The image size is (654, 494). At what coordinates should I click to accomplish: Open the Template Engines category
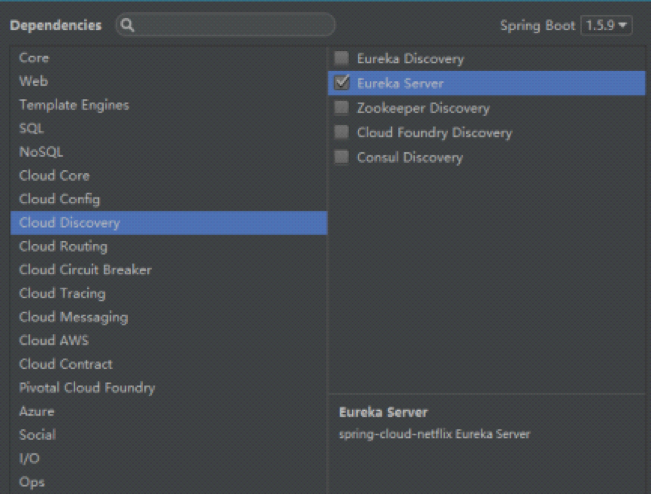coord(169,105)
